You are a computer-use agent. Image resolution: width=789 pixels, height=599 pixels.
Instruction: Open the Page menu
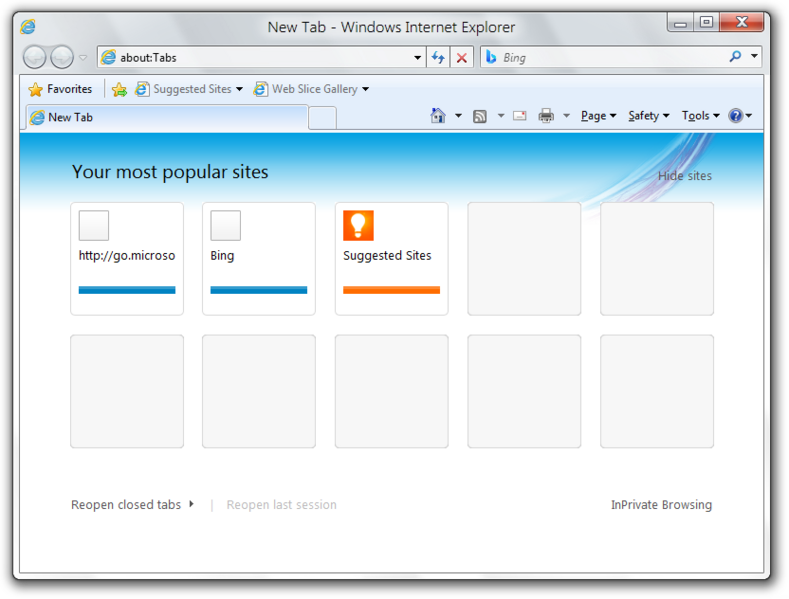coord(598,116)
